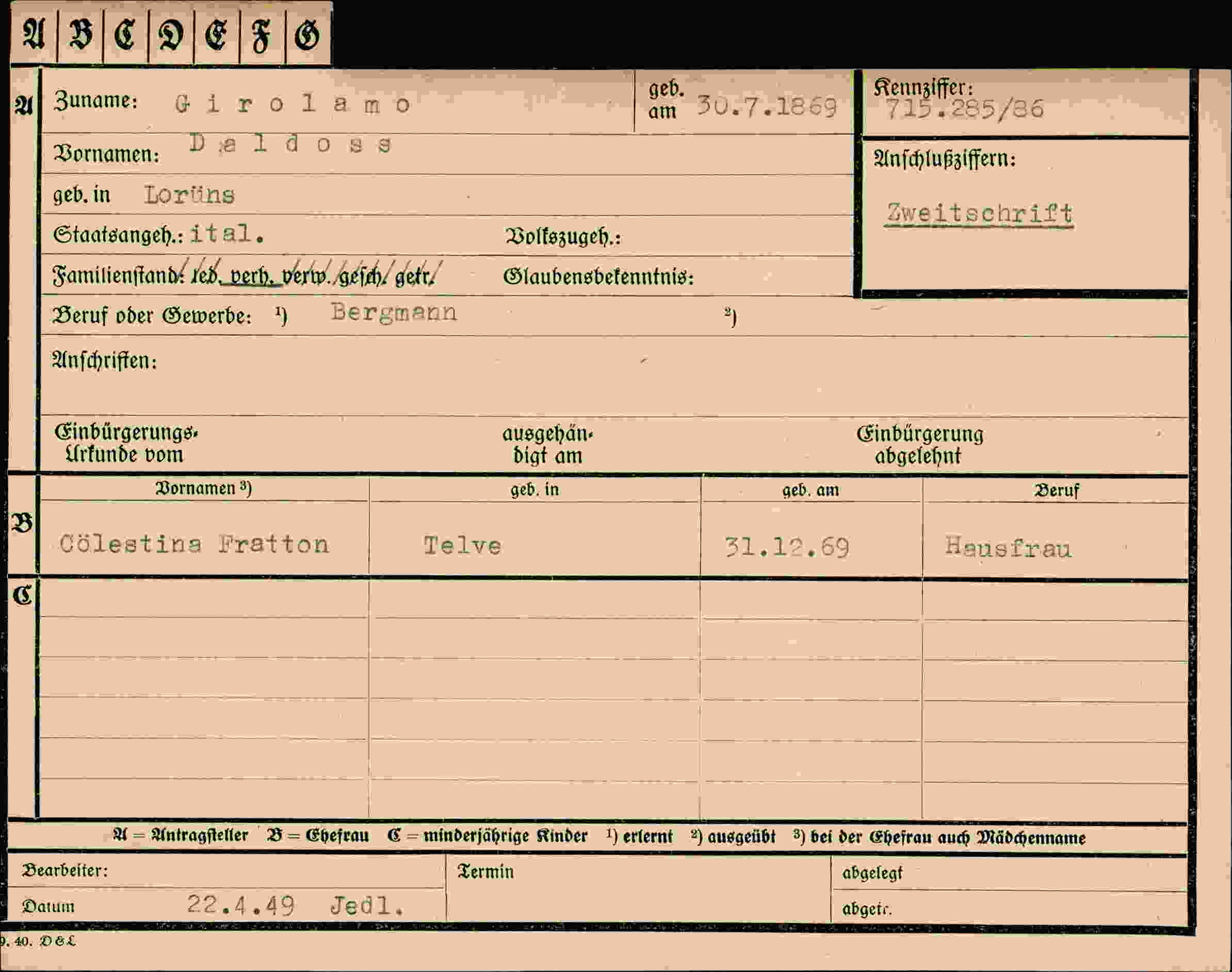1232x972 pixels.
Task: Click wife's occupation 'Hausfrau'
Action: [x=1009, y=548]
